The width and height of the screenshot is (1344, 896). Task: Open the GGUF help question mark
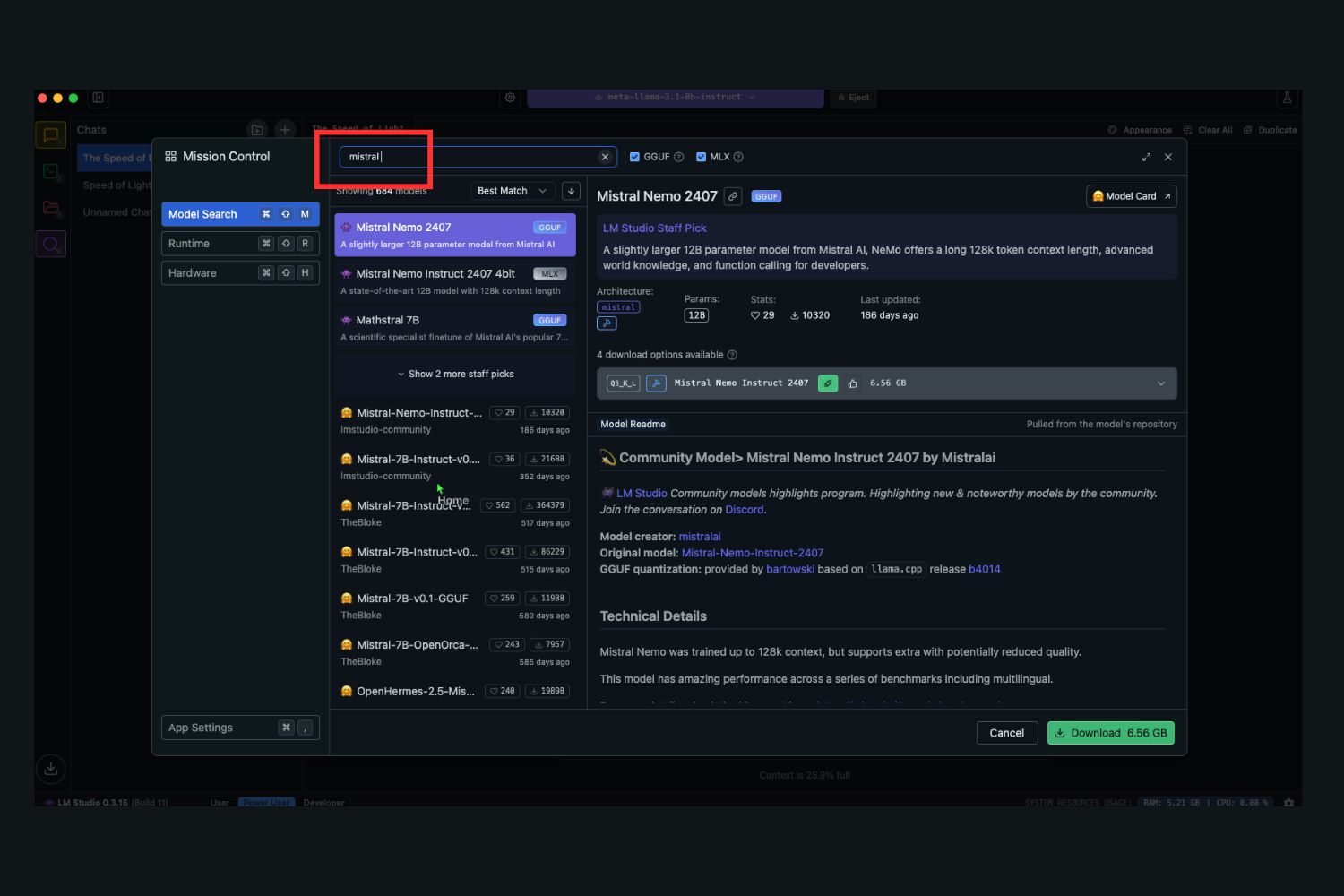678,157
